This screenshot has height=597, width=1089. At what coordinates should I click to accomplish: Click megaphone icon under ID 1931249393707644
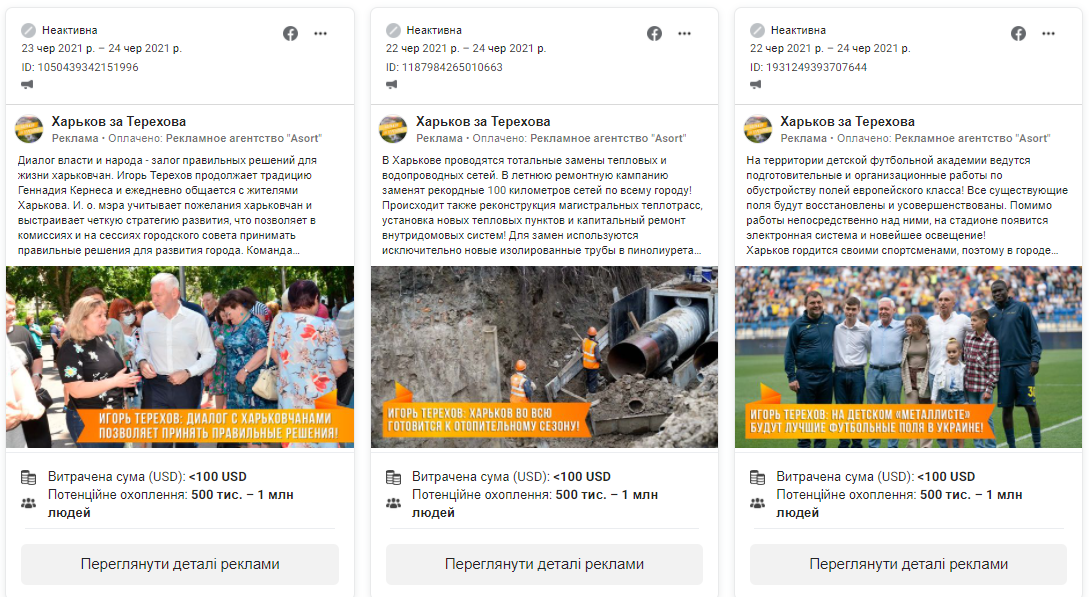tap(757, 84)
